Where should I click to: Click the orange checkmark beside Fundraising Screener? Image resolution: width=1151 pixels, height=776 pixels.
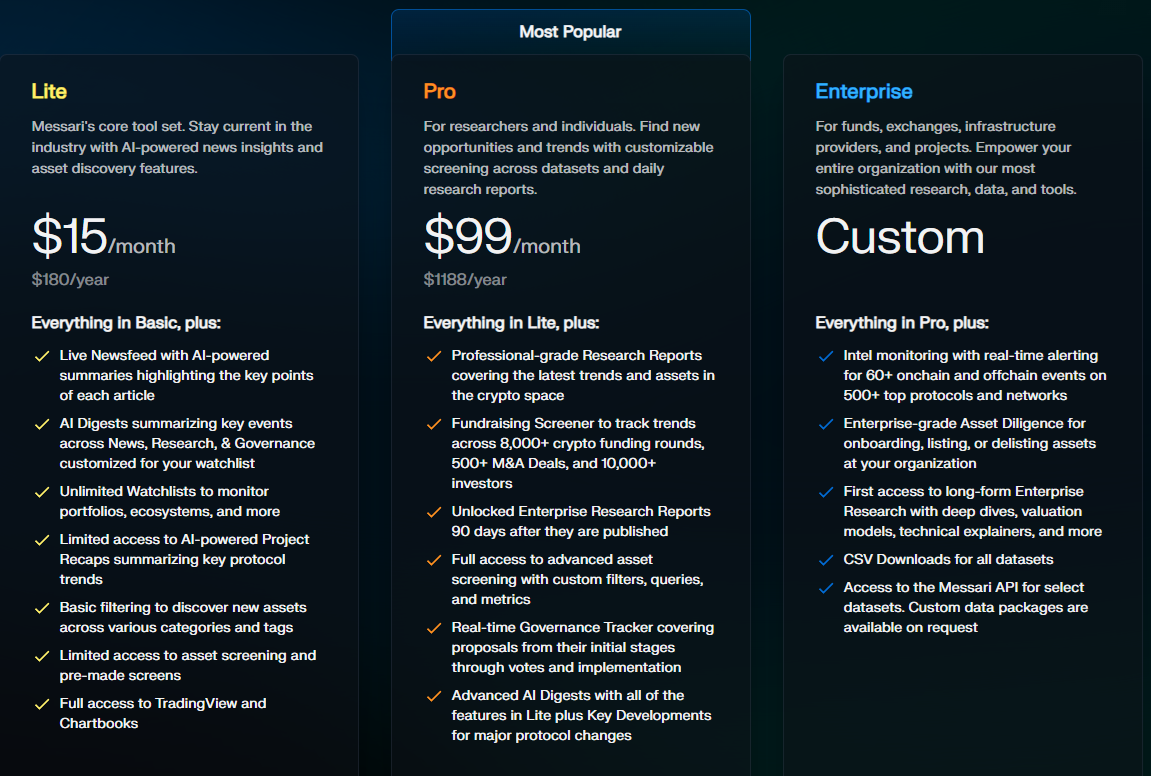click(433, 424)
